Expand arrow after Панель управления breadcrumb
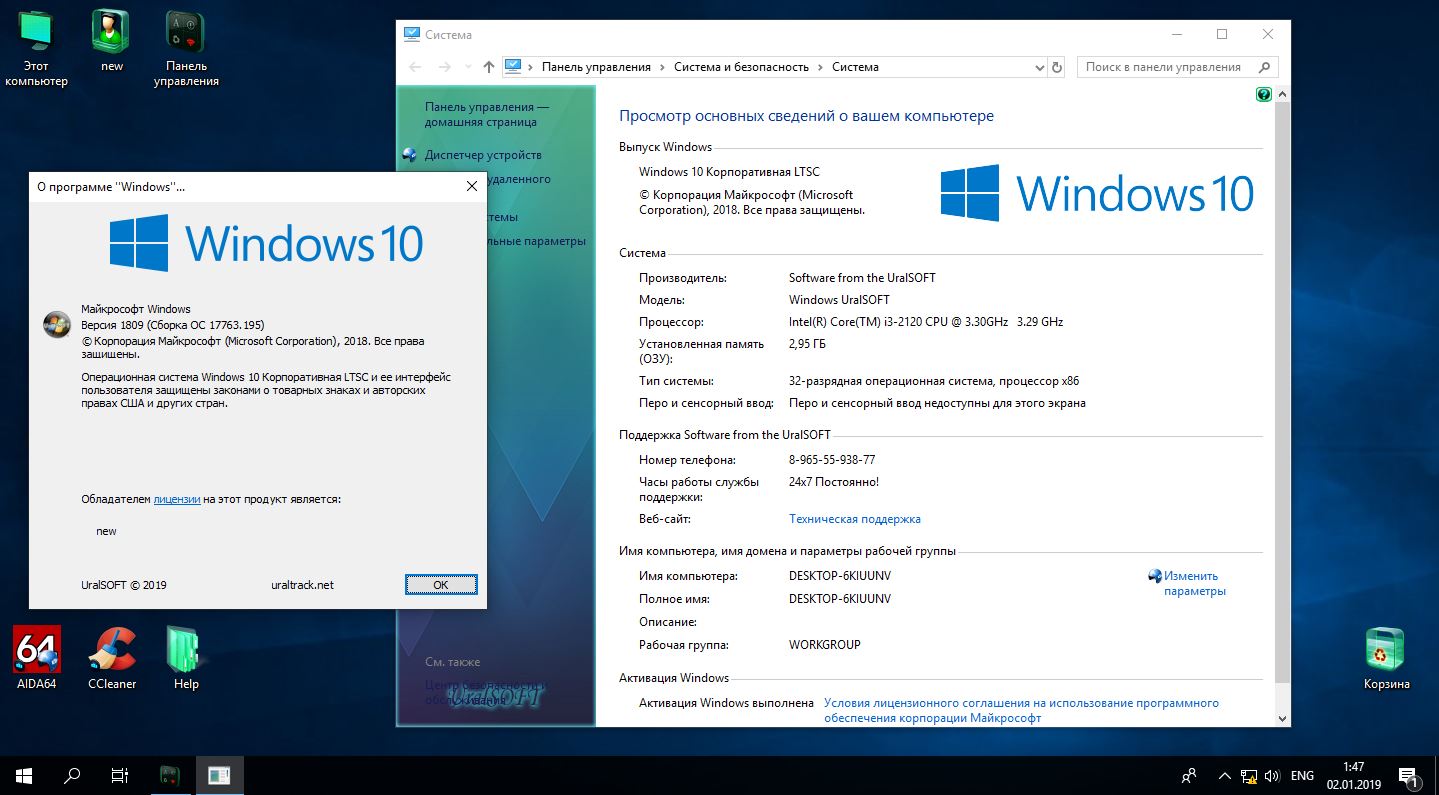The image size is (1439, 795). [662, 67]
